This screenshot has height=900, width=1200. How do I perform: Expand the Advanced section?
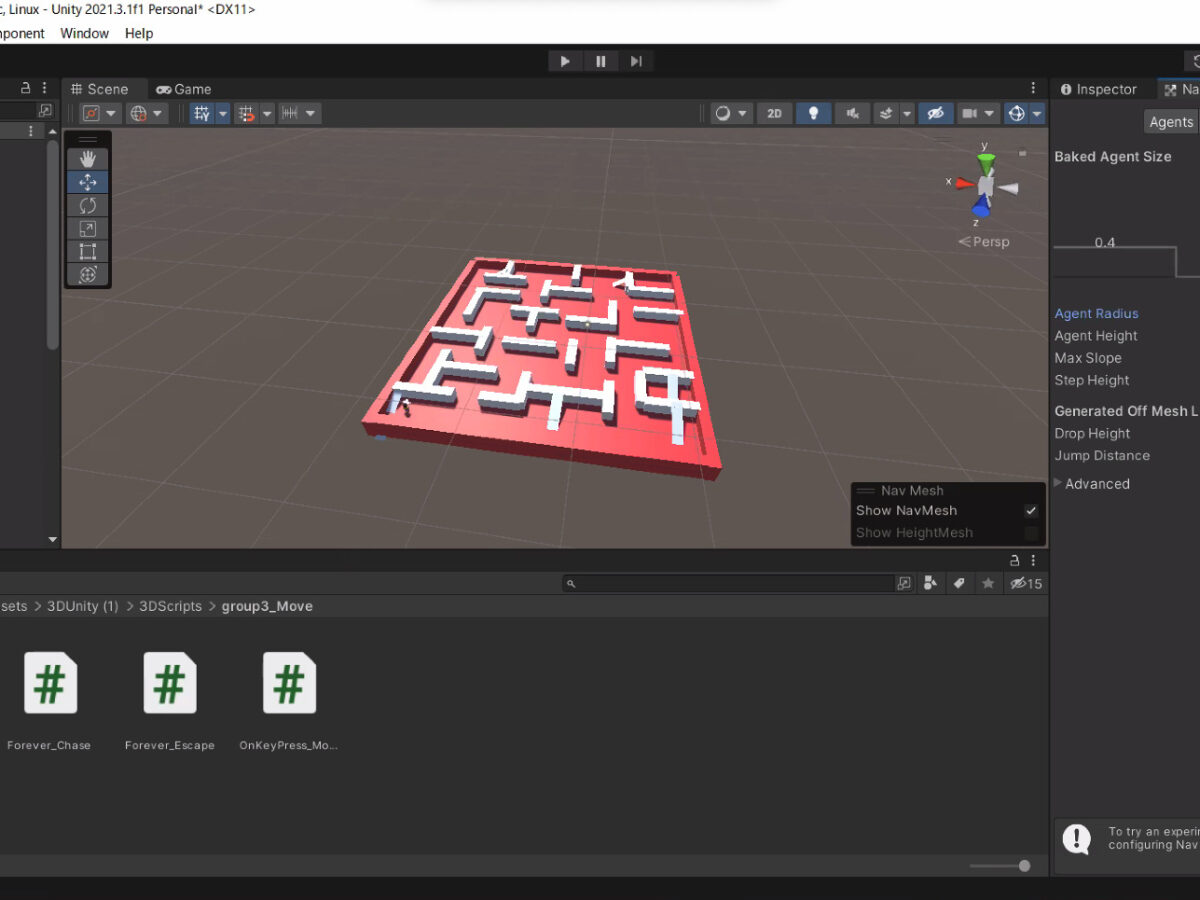pyautogui.click(x=1059, y=484)
